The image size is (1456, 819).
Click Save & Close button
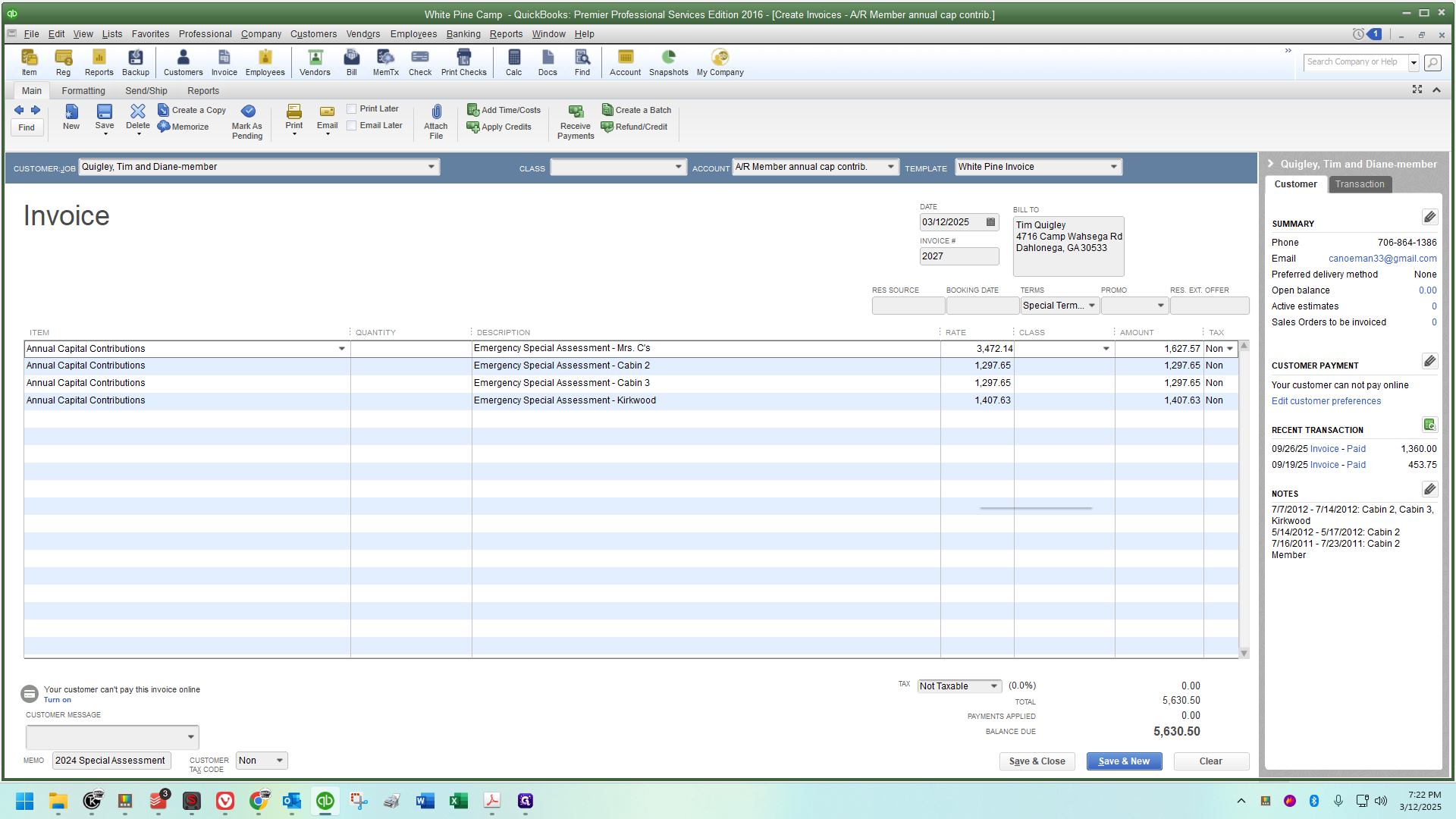[x=1037, y=761]
